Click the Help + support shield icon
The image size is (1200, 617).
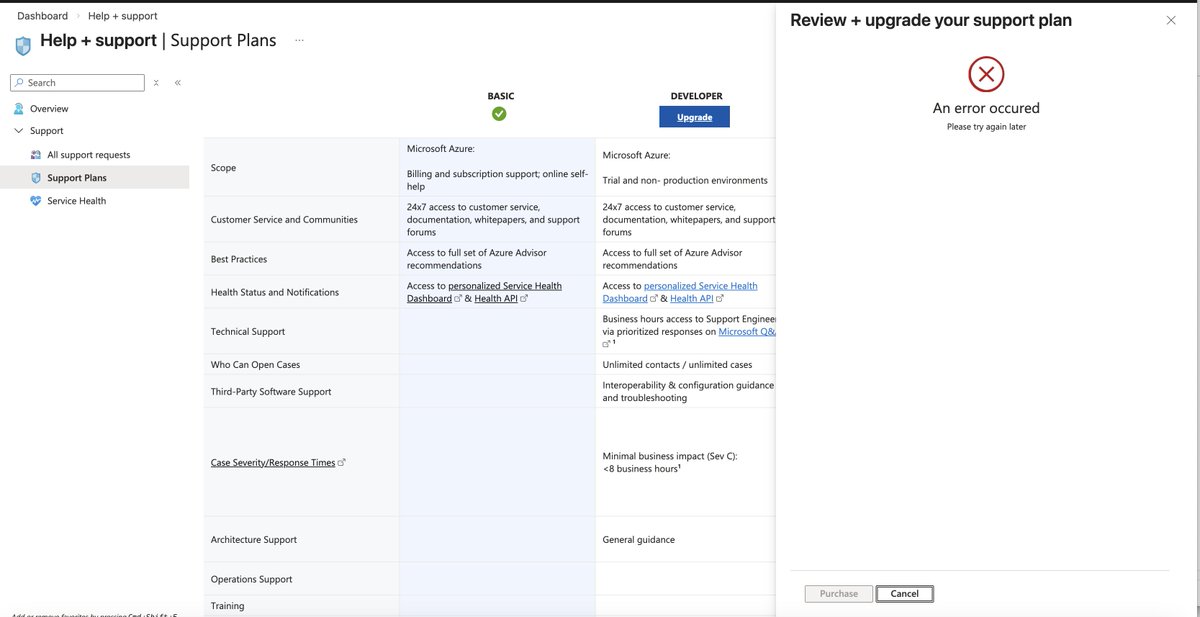click(x=23, y=46)
